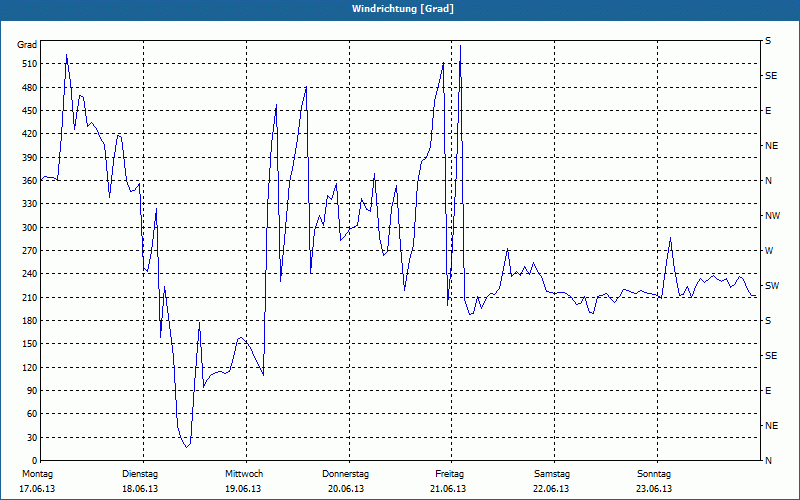Click the 150 value on left axis
This screenshot has width=800, height=500.
[x=30, y=344]
